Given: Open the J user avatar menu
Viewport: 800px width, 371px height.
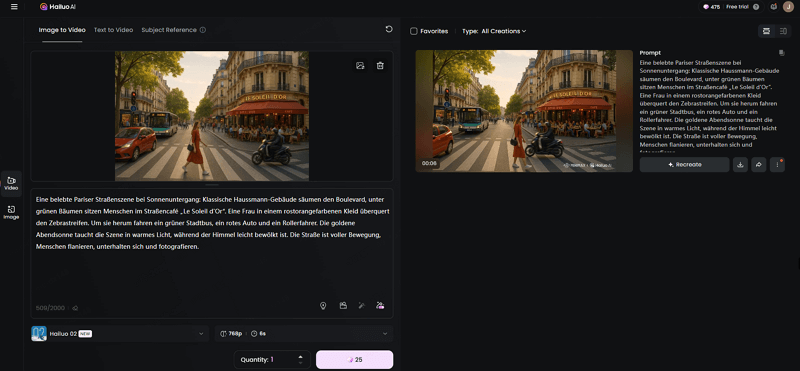Looking at the screenshot, I should click(x=789, y=7).
